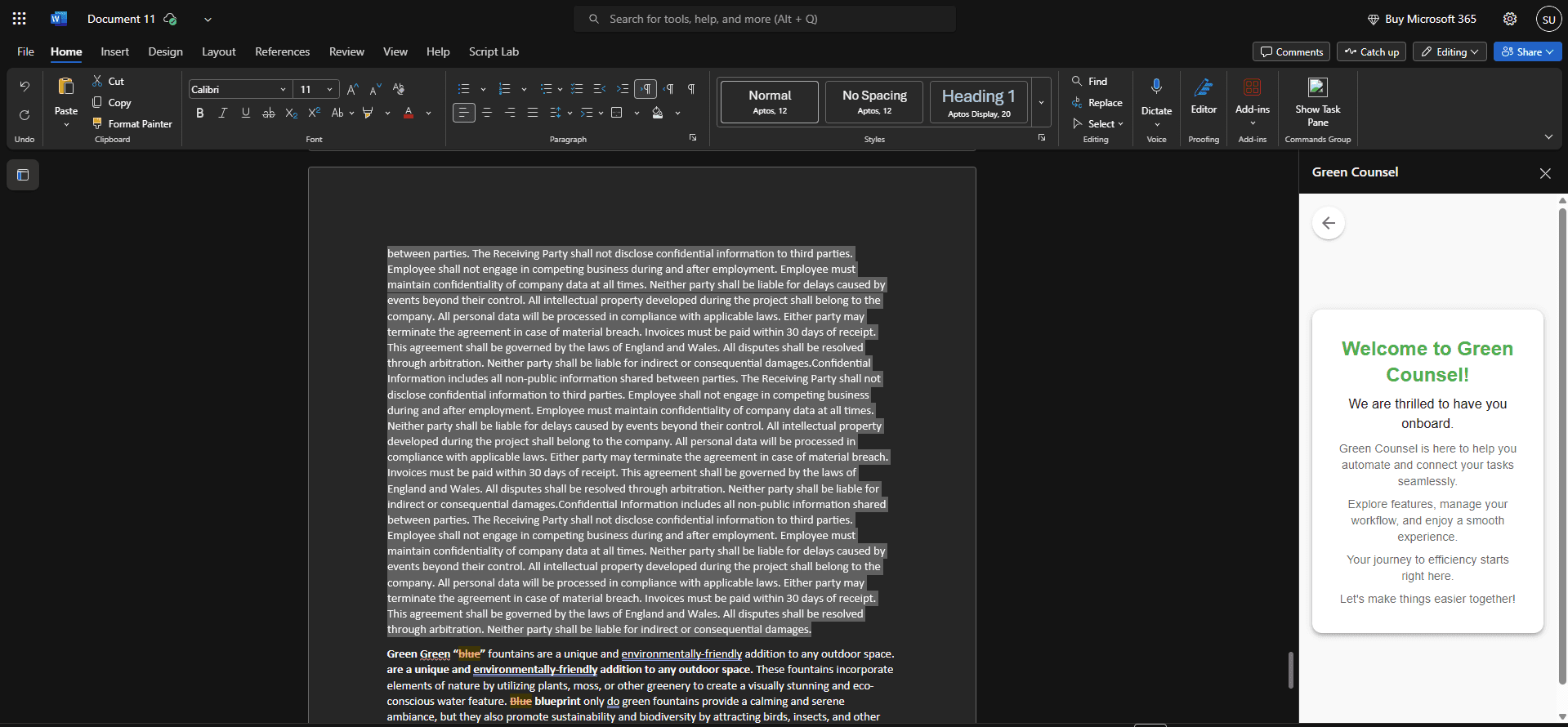
Task: Expand the Paste options arrow
Action: point(66,125)
